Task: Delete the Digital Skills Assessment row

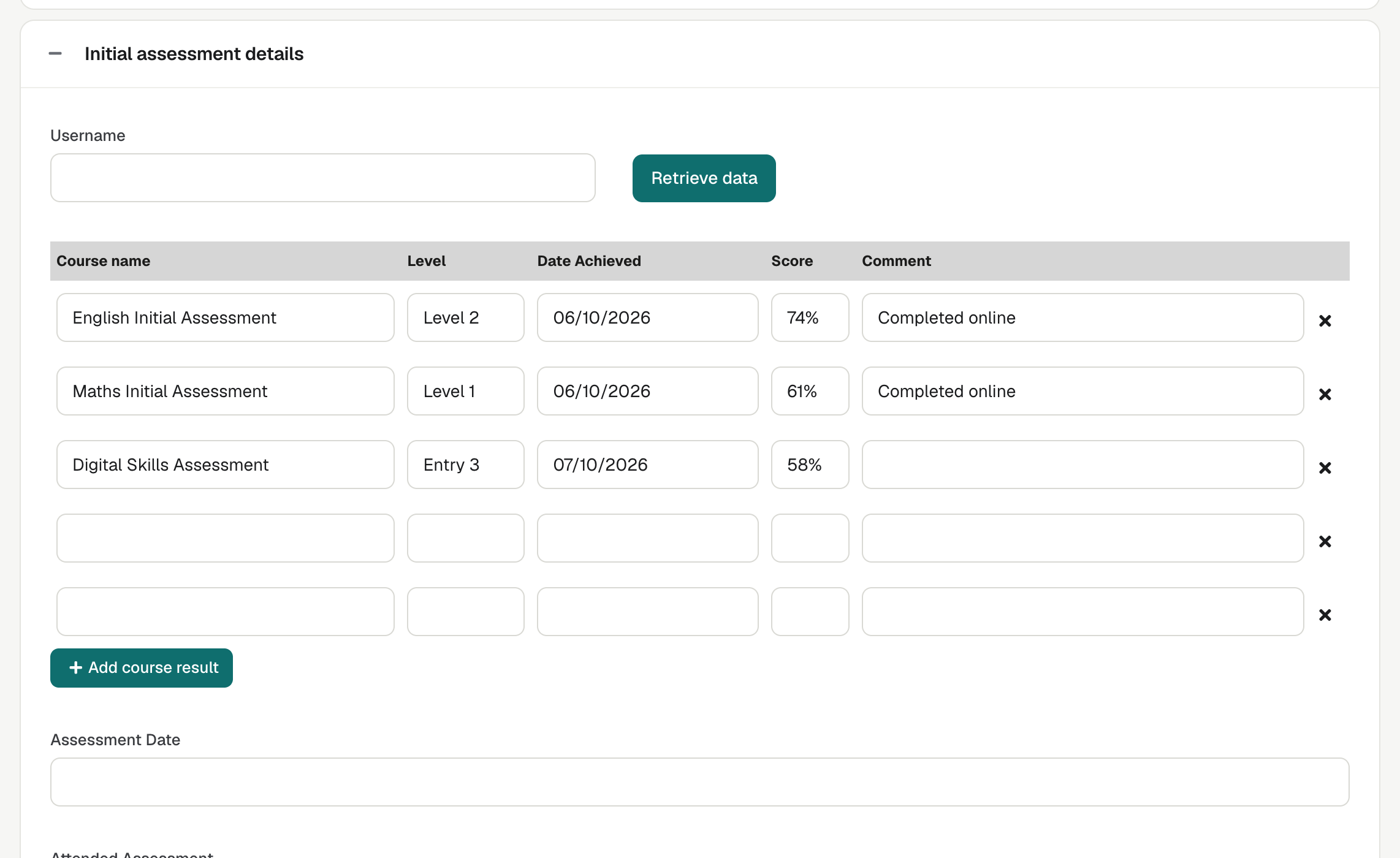Action: [x=1325, y=468]
